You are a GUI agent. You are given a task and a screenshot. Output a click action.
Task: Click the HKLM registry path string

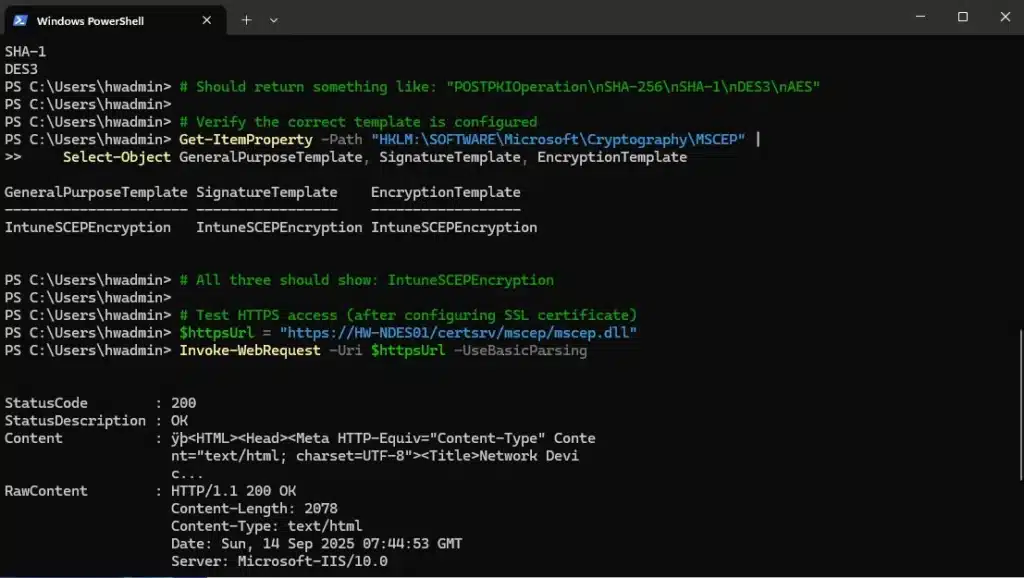coord(558,139)
